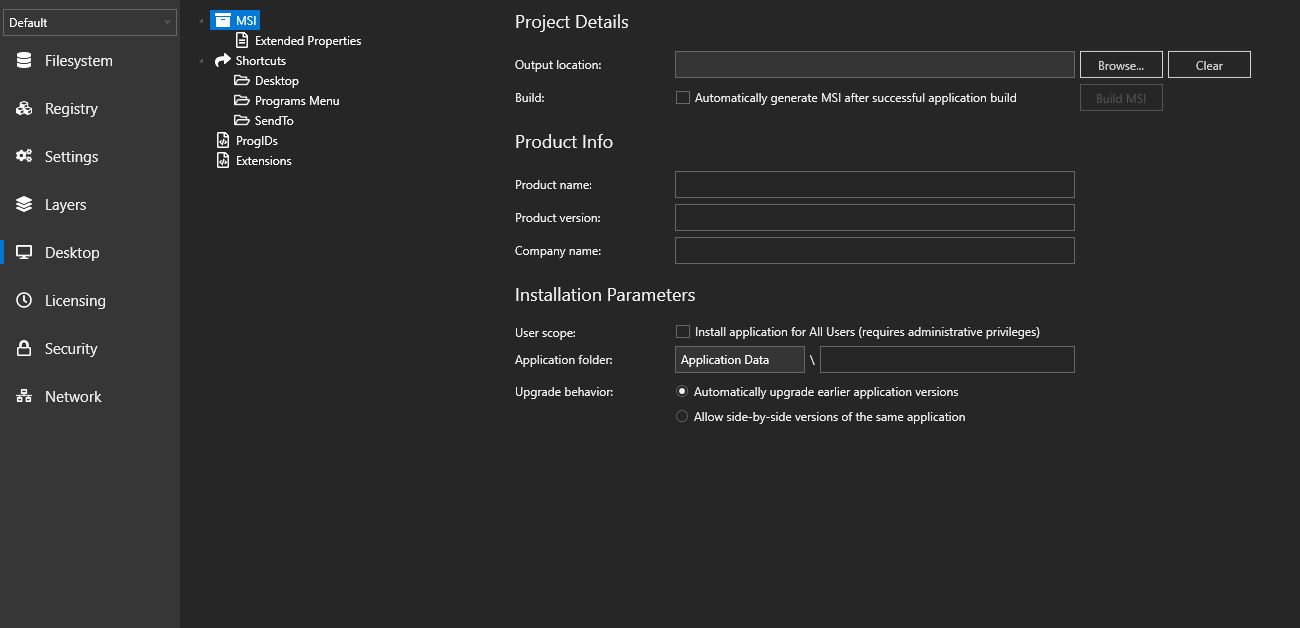Click the Filesystem database icon in sidebar
This screenshot has width=1300, height=628.
click(24, 61)
